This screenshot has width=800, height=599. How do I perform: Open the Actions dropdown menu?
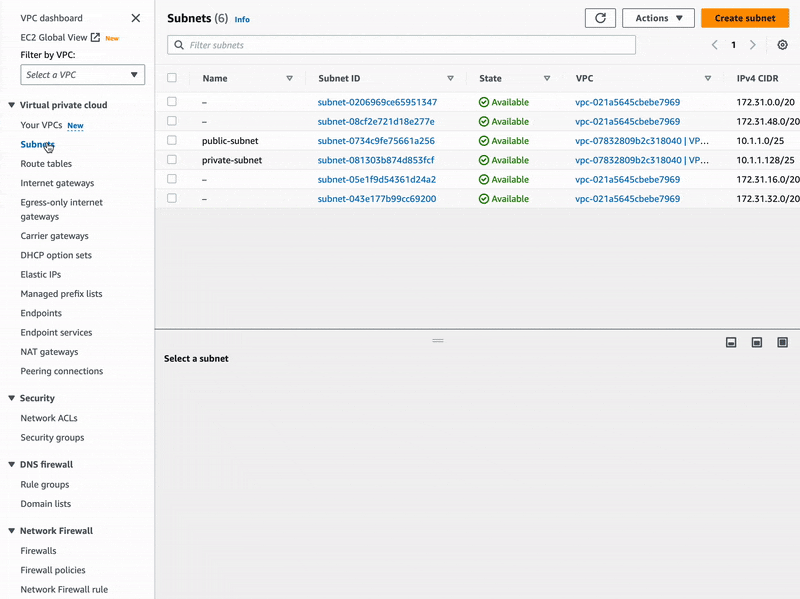point(658,18)
